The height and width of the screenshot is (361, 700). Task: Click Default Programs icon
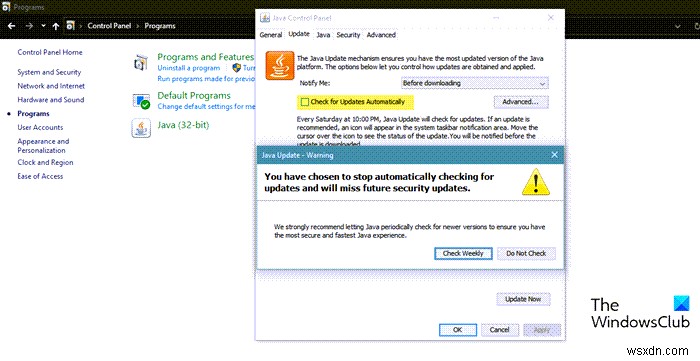tap(141, 101)
